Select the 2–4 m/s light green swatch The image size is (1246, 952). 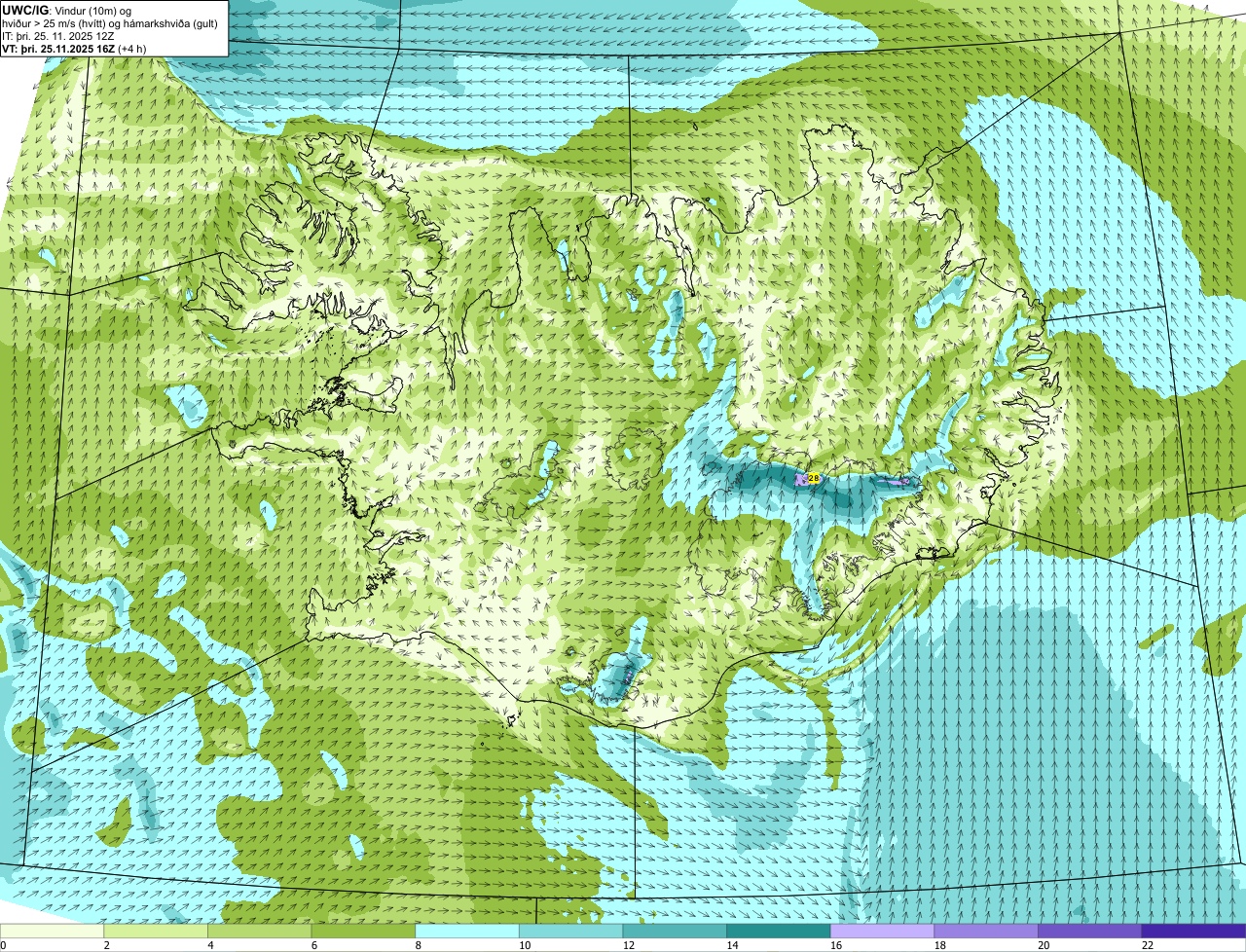click(x=156, y=931)
